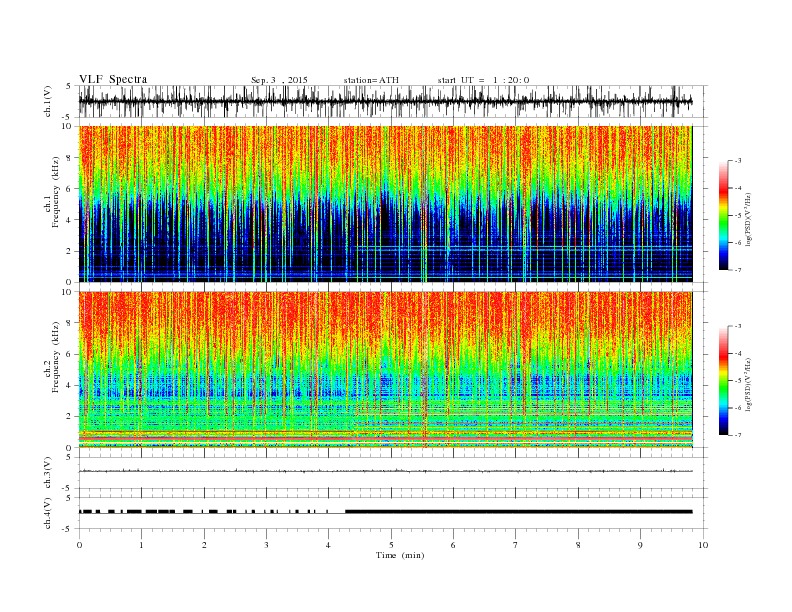Screen dimensions: 792x612
Task: Click ch.1 frequency axis tick "4"
Action: click(x=69, y=220)
